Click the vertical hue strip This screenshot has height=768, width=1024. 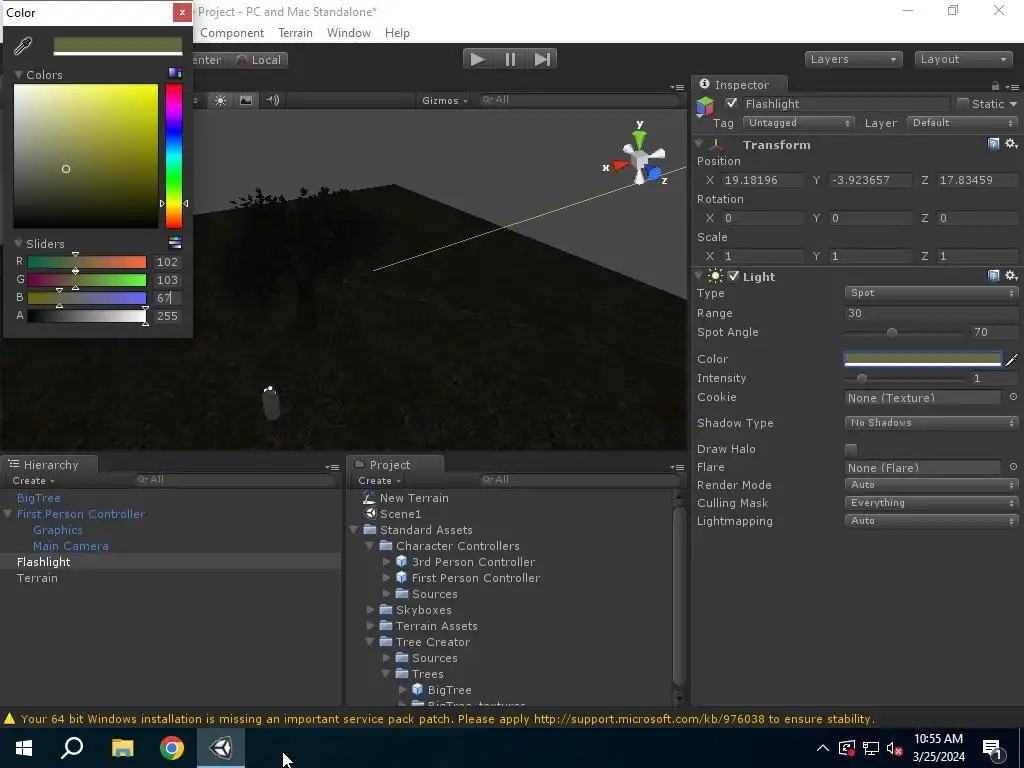[174, 155]
